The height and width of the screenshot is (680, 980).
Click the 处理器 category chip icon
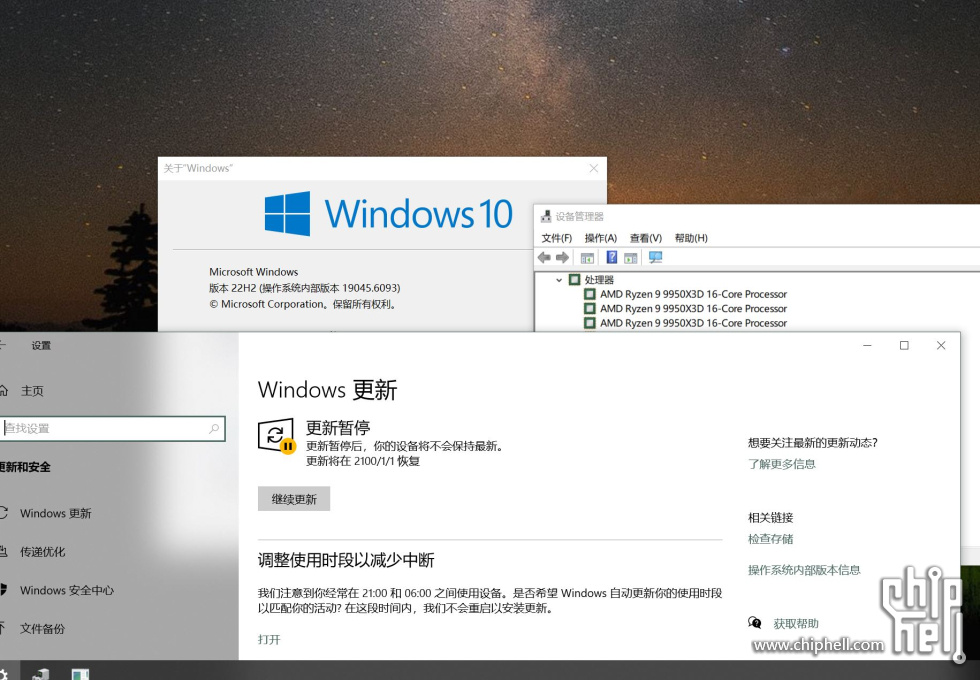coord(574,279)
